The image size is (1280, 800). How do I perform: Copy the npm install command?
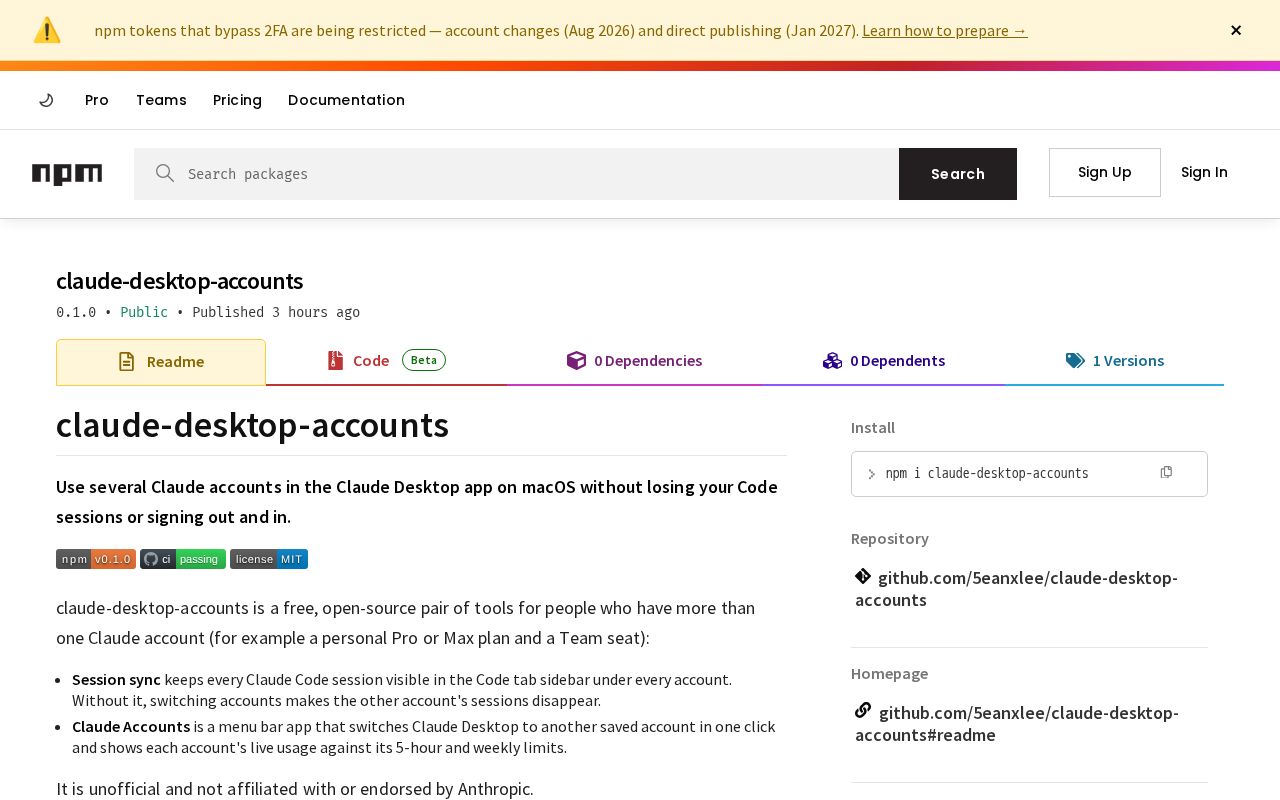click(x=1166, y=472)
